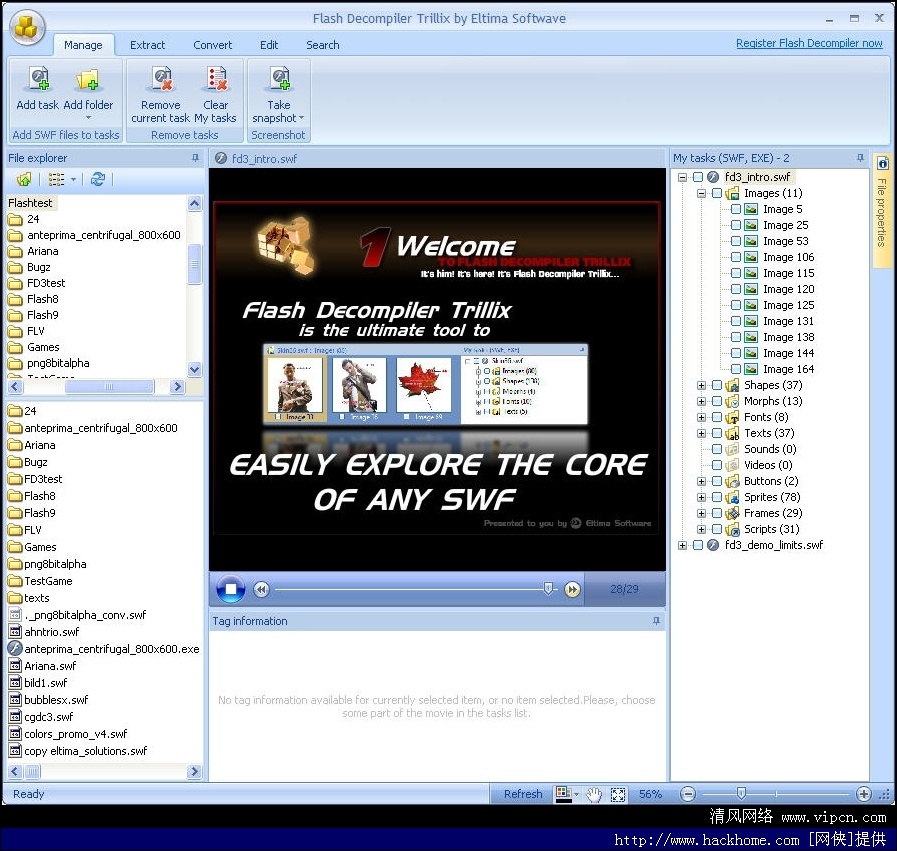Expand the fd3_demo_limits.swf node
897x851 pixels.
[x=682, y=546]
